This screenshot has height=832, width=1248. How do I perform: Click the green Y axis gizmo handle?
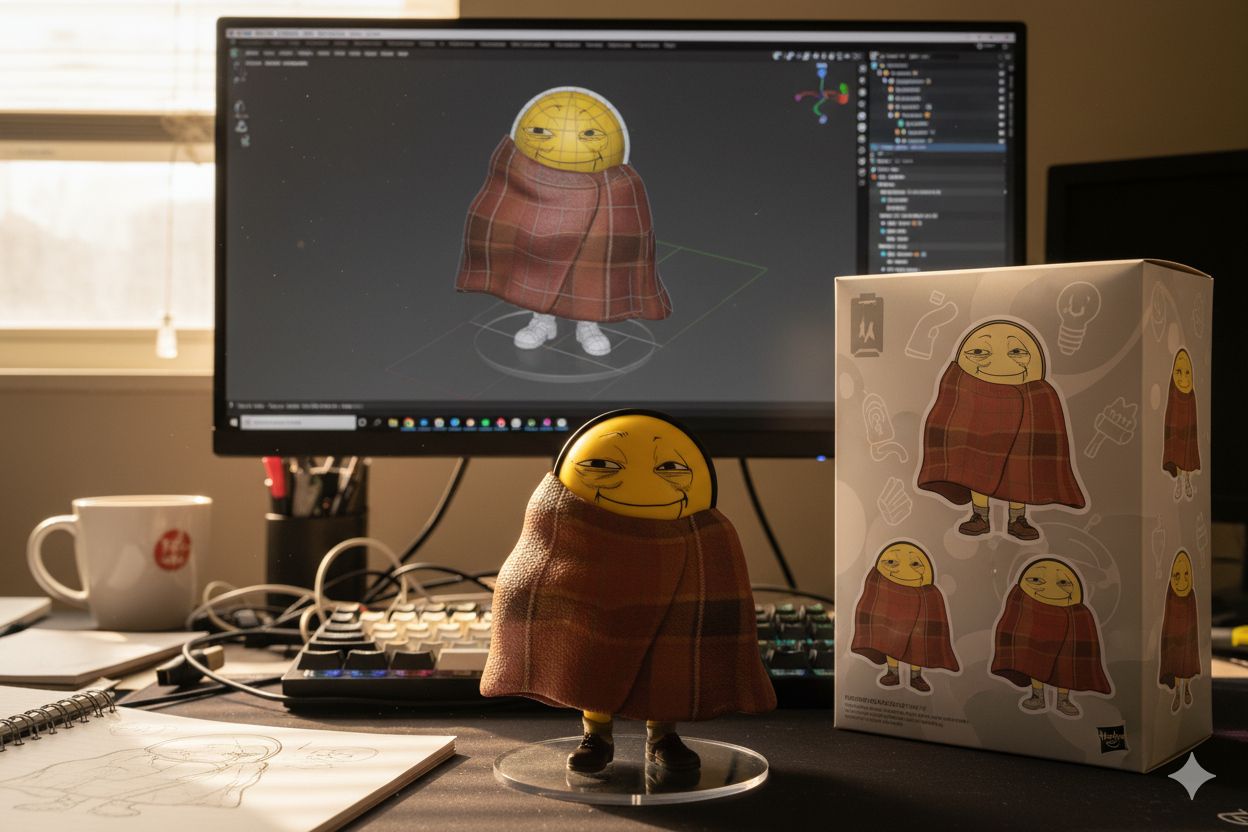click(x=843, y=88)
